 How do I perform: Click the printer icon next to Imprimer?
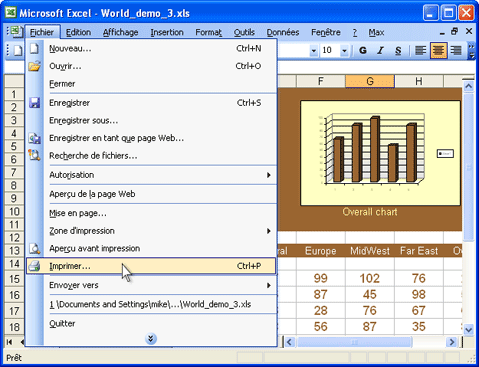pyautogui.click(x=34, y=266)
